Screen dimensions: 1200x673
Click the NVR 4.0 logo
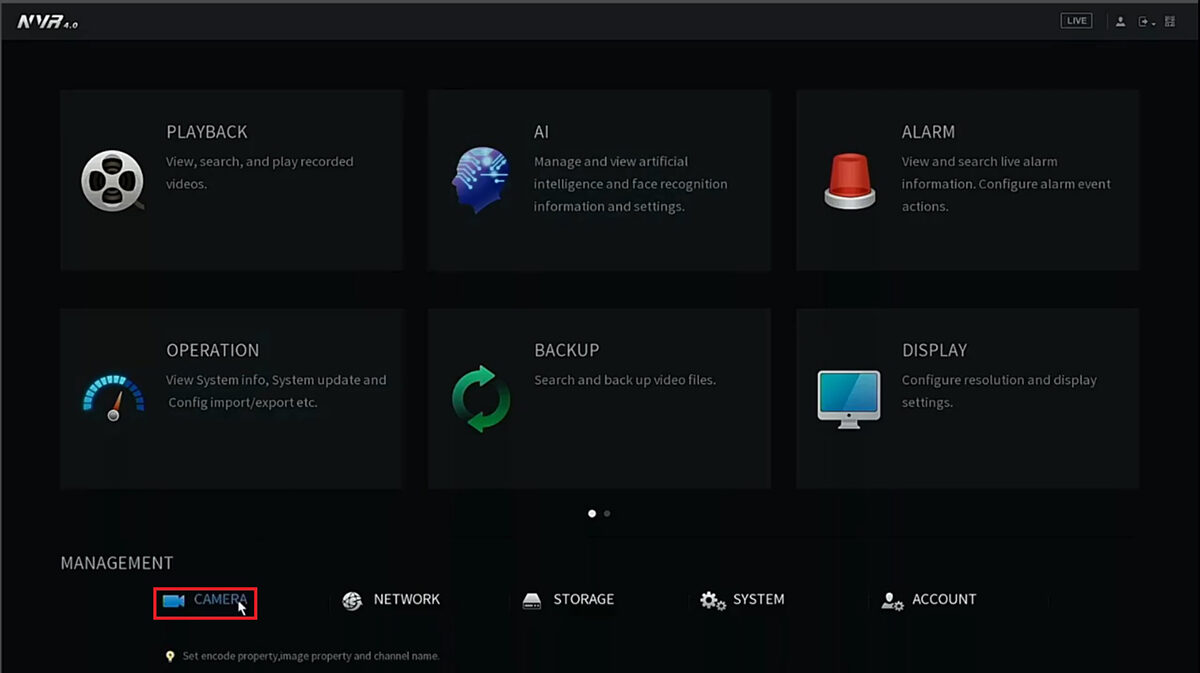[x=46, y=22]
